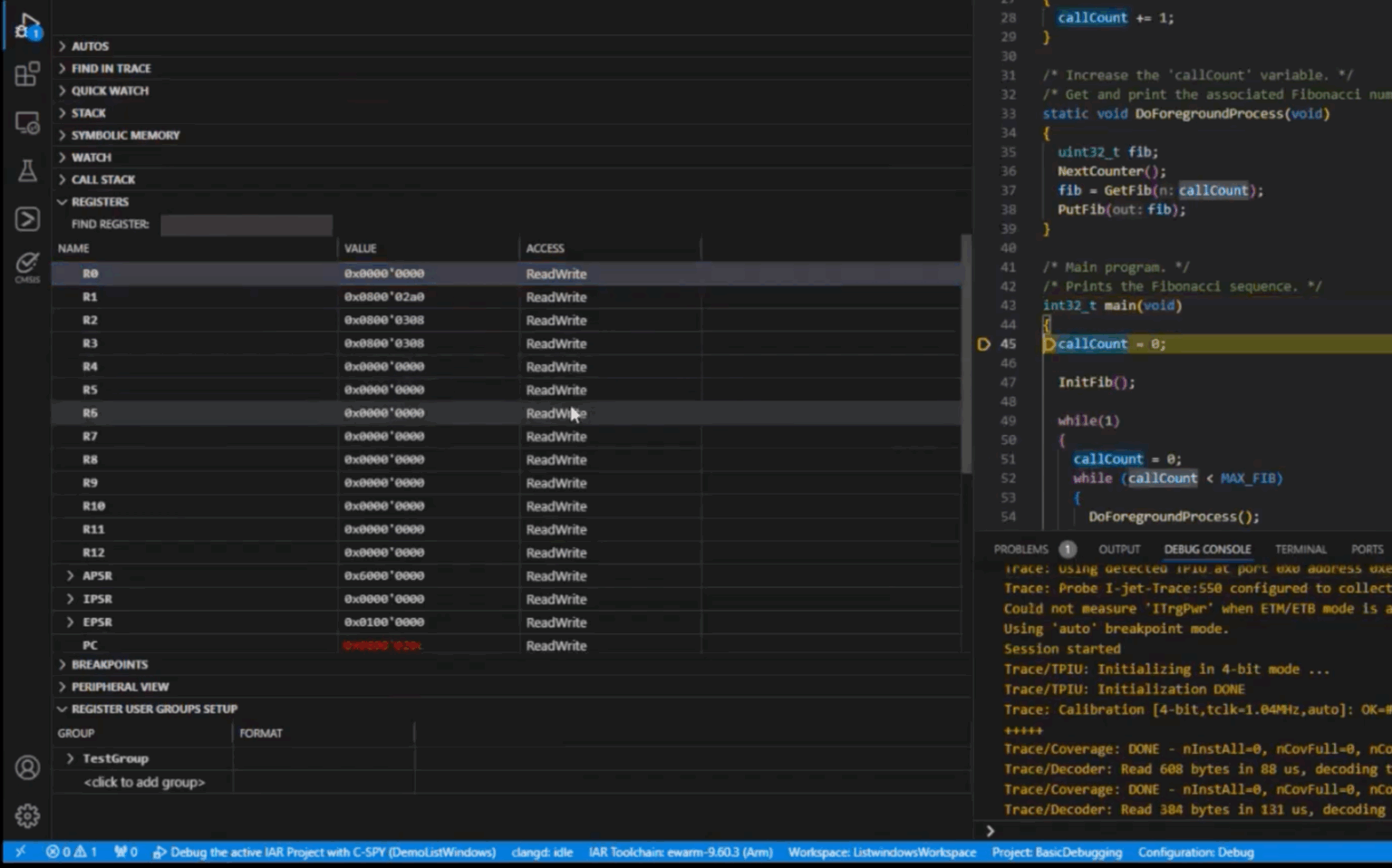Click the R6 register row name
Viewport: 1392px width, 868px height.
pos(90,413)
